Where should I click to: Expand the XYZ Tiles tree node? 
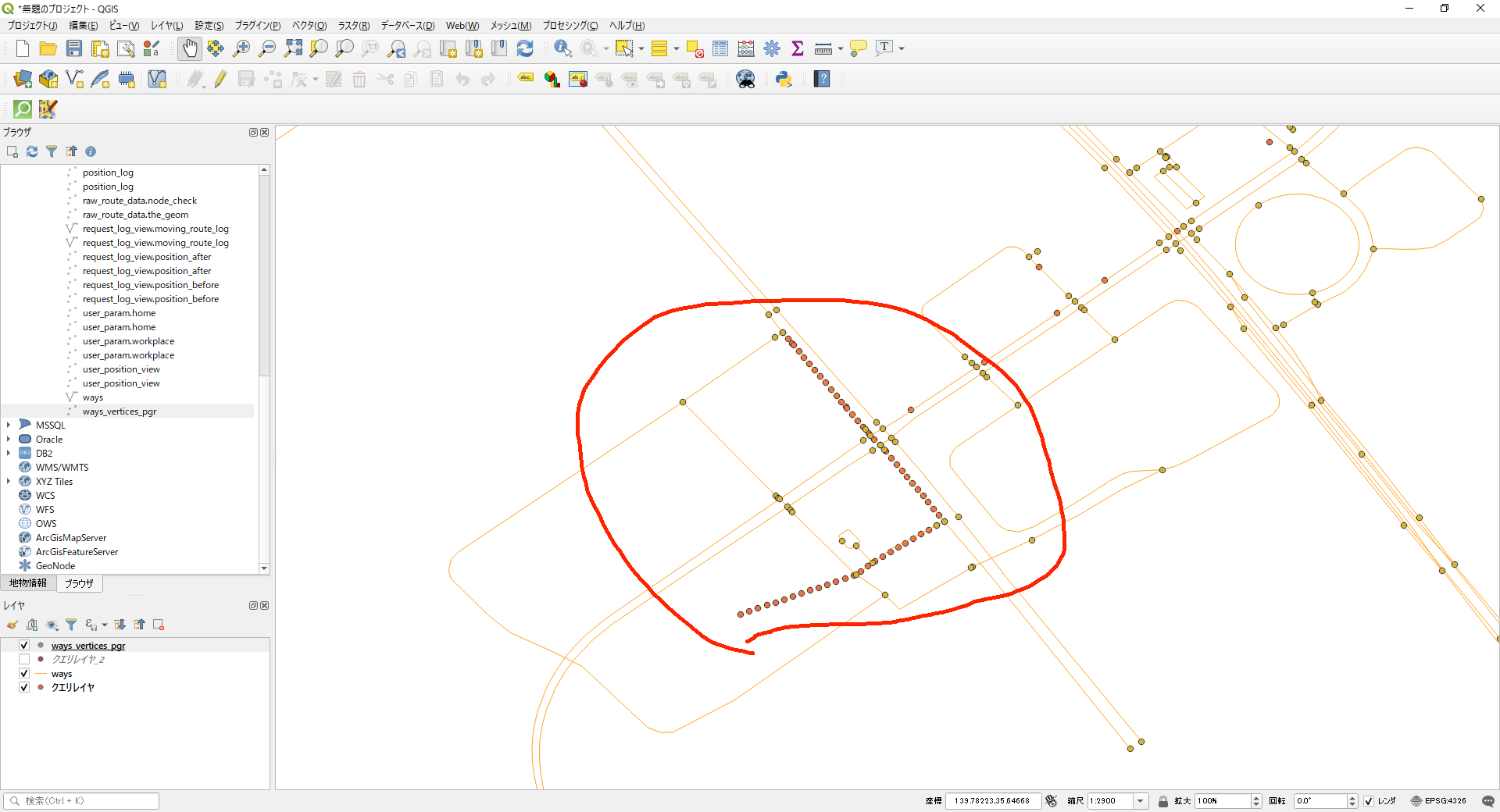point(9,481)
